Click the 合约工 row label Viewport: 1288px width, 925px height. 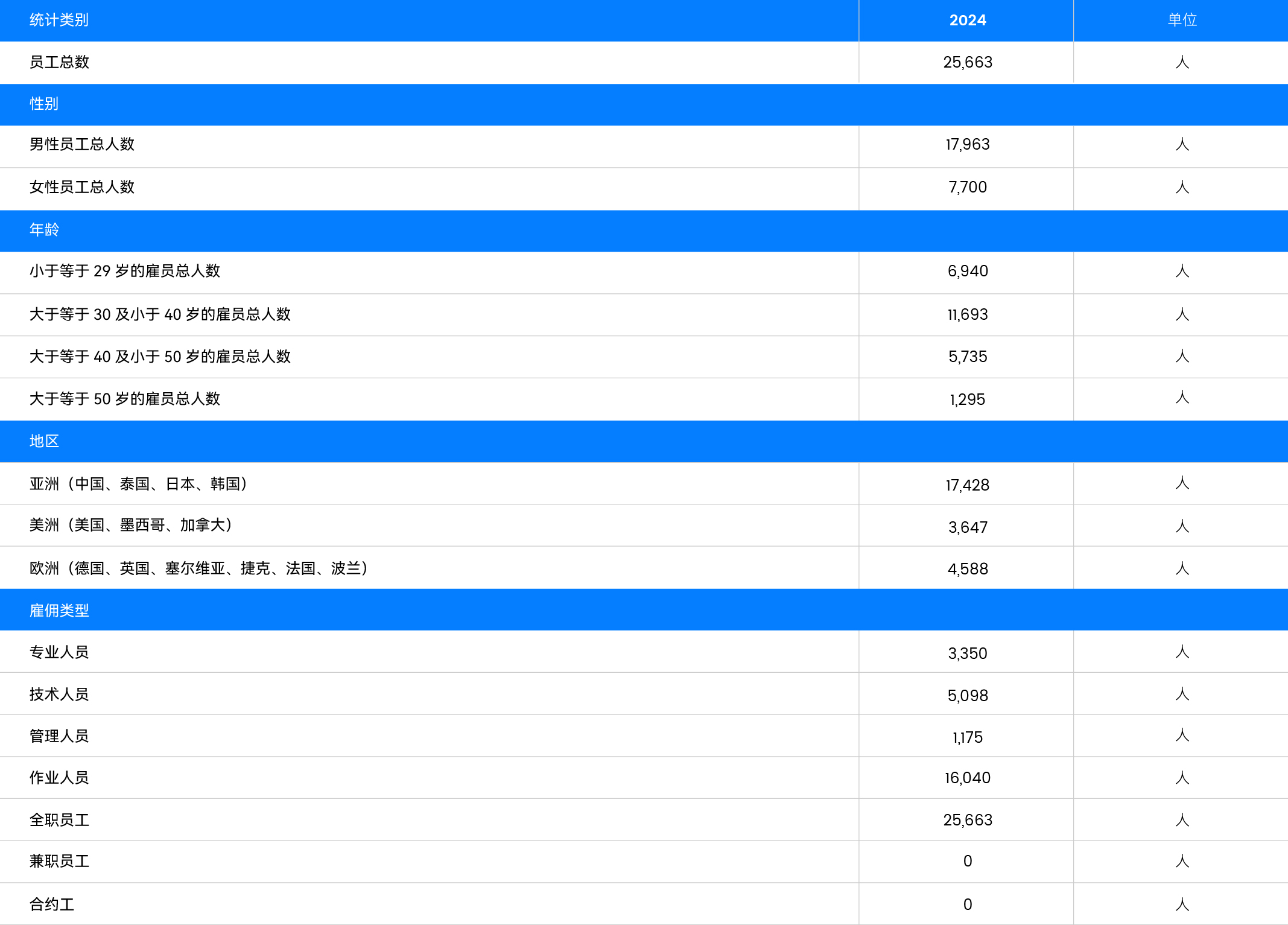(52, 904)
